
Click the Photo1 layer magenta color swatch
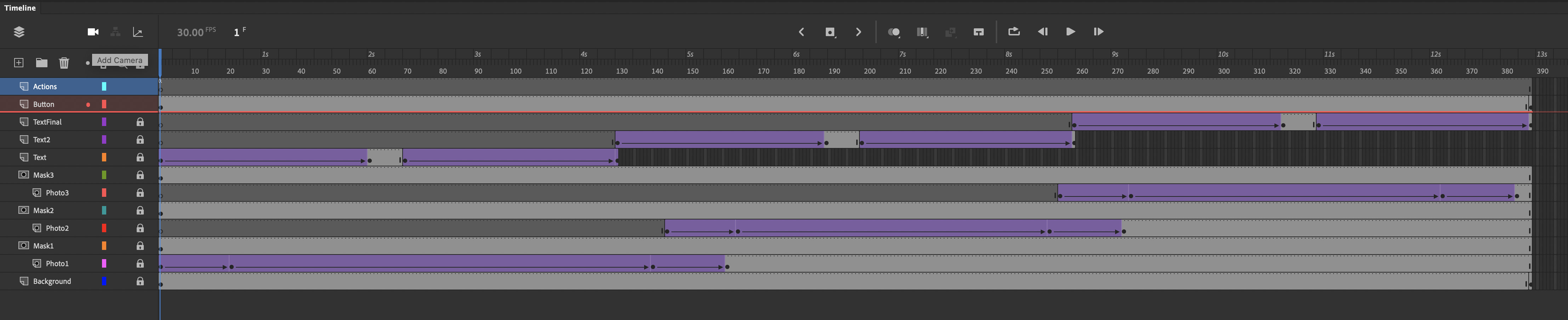click(x=104, y=263)
